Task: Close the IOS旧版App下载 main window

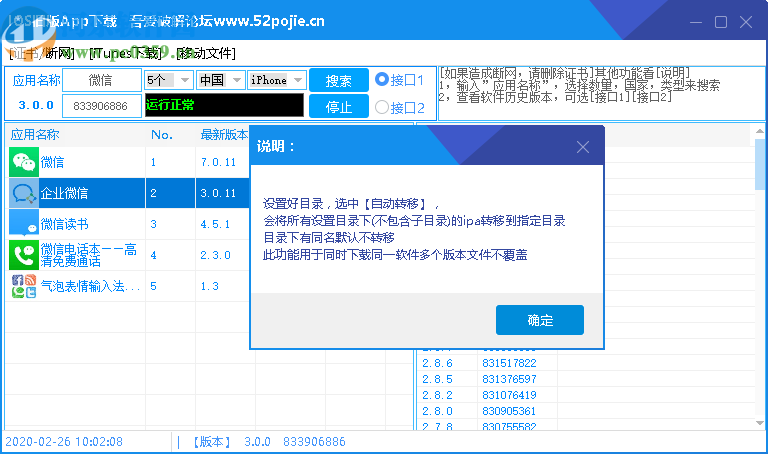Action: click(x=745, y=22)
